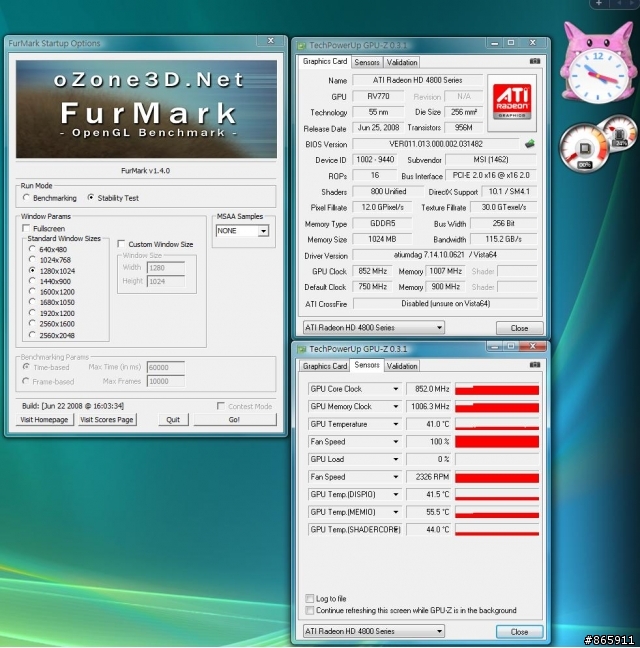Image resolution: width=640 pixels, height=648 pixels.
Task: Click camera screenshot icon in upper GPU-Z window
Action: [534, 61]
